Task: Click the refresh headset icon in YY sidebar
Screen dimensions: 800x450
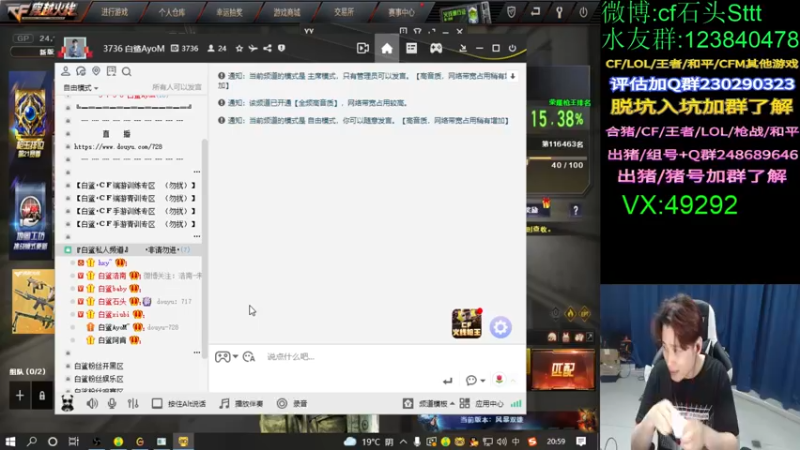Action: 81,71
